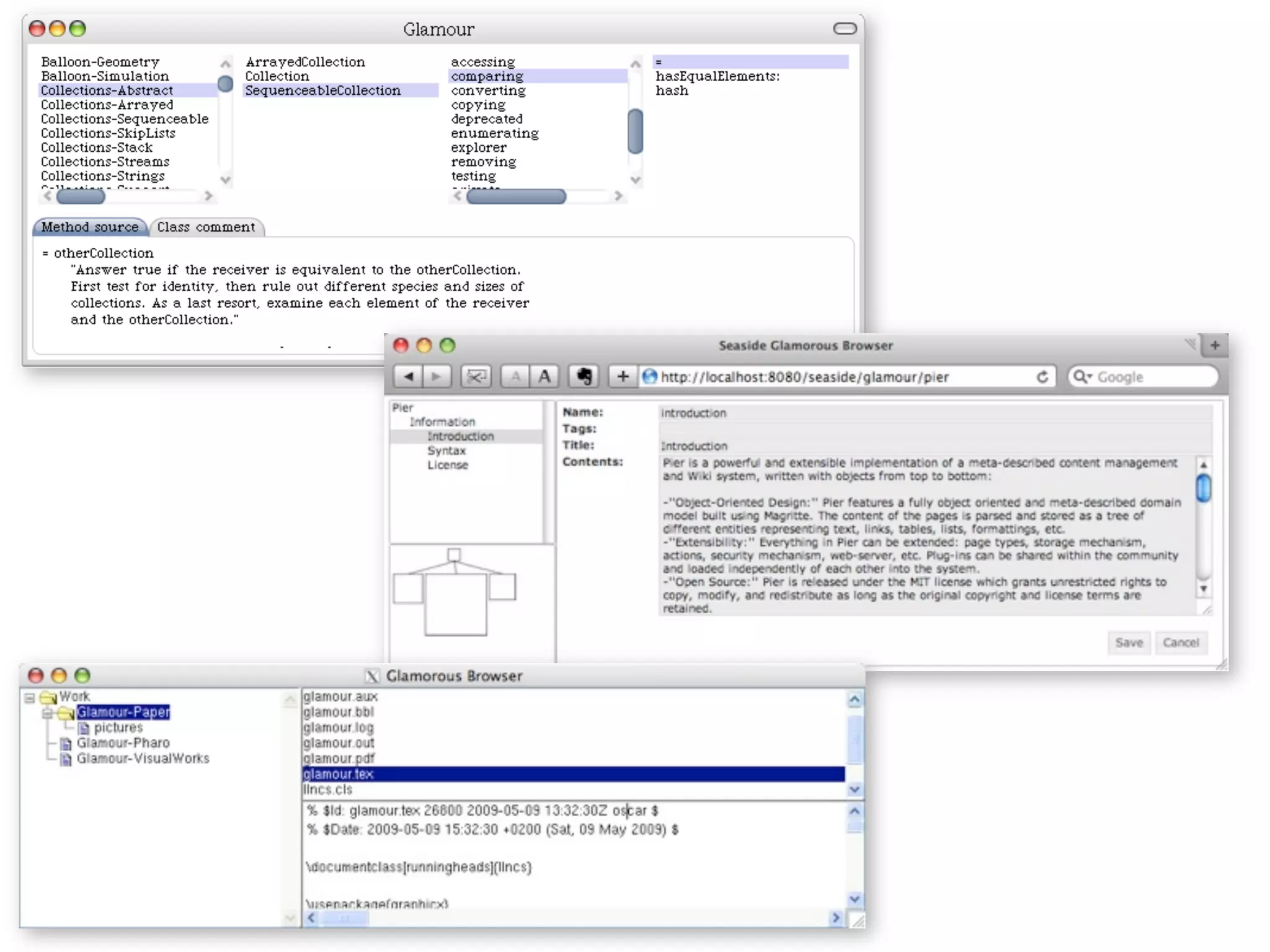This screenshot has height=952, width=1270.
Task: Click the Save button
Action: coord(1128,643)
